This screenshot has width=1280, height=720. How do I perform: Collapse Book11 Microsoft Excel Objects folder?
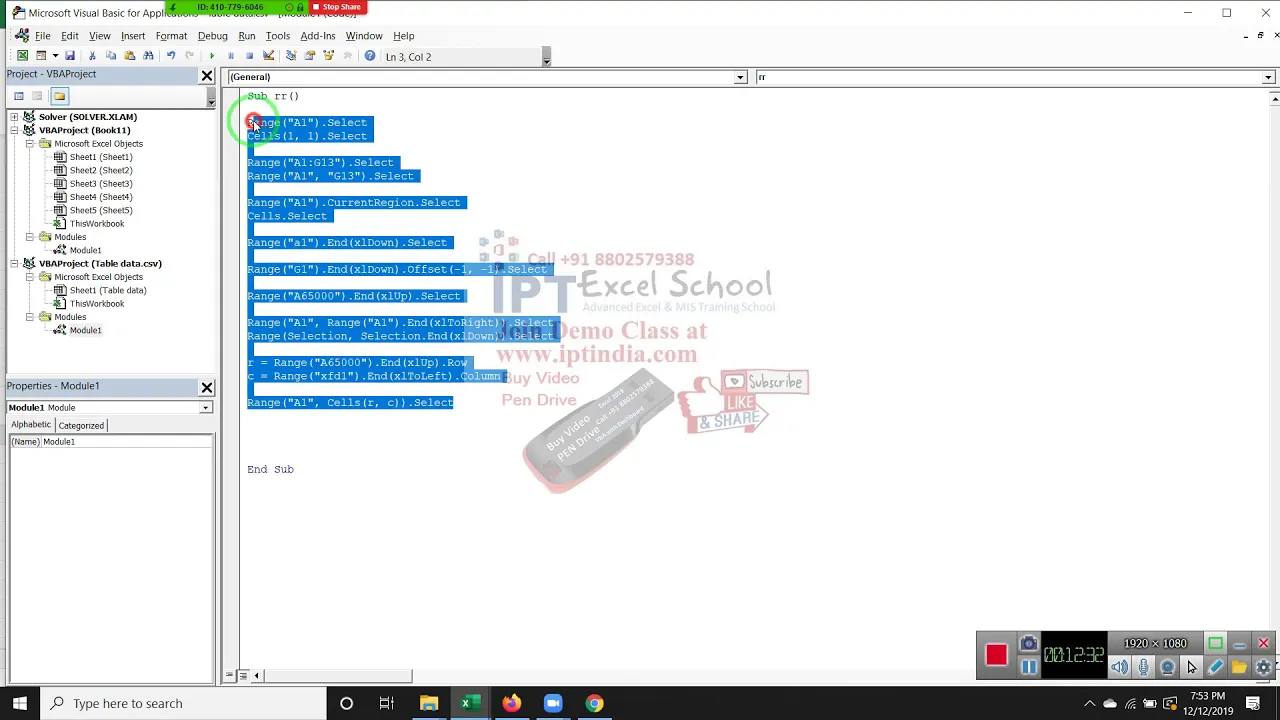[30, 143]
